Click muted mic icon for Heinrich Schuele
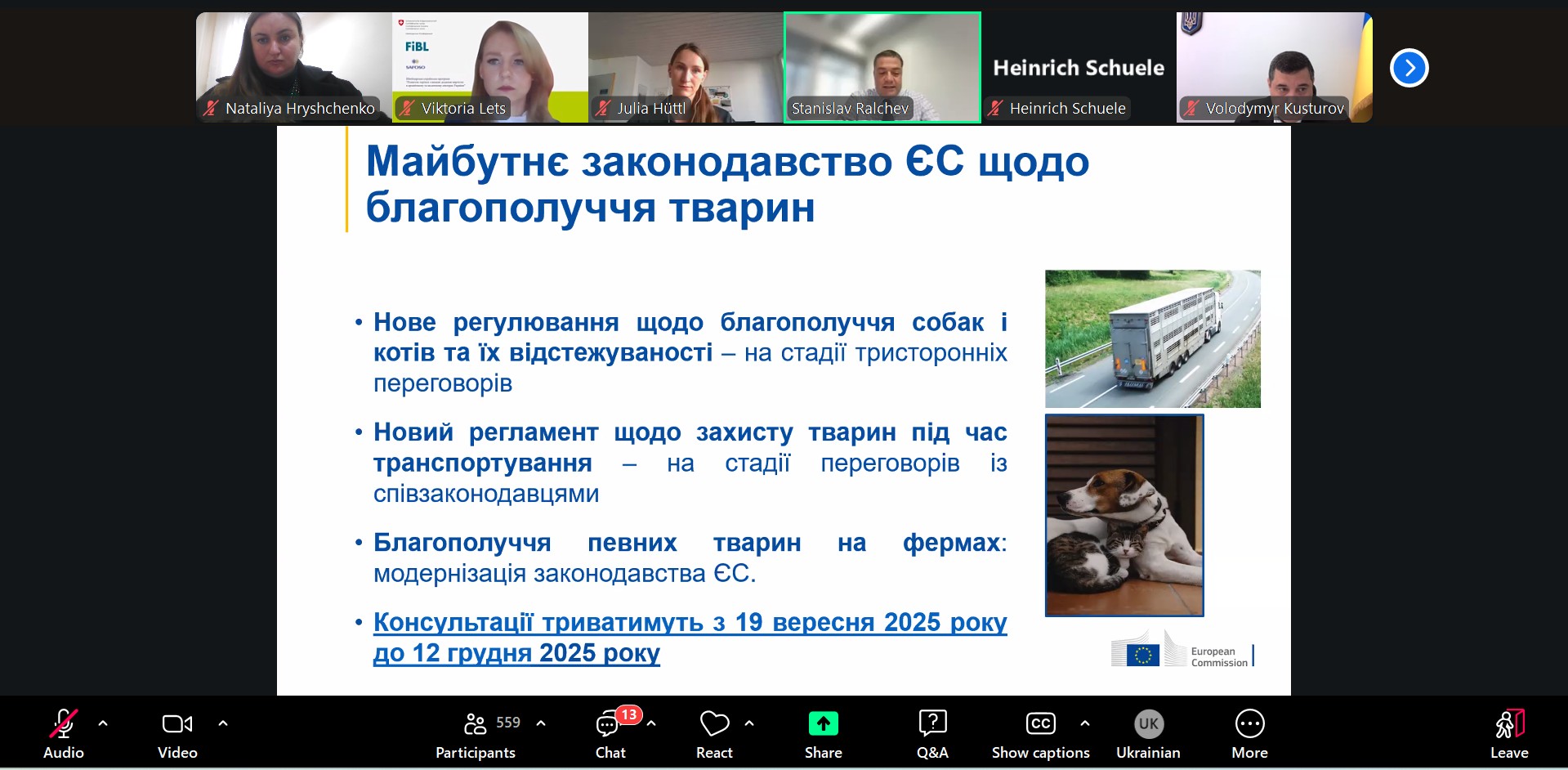The height and width of the screenshot is (770, 1568). [x=995, y=108]
